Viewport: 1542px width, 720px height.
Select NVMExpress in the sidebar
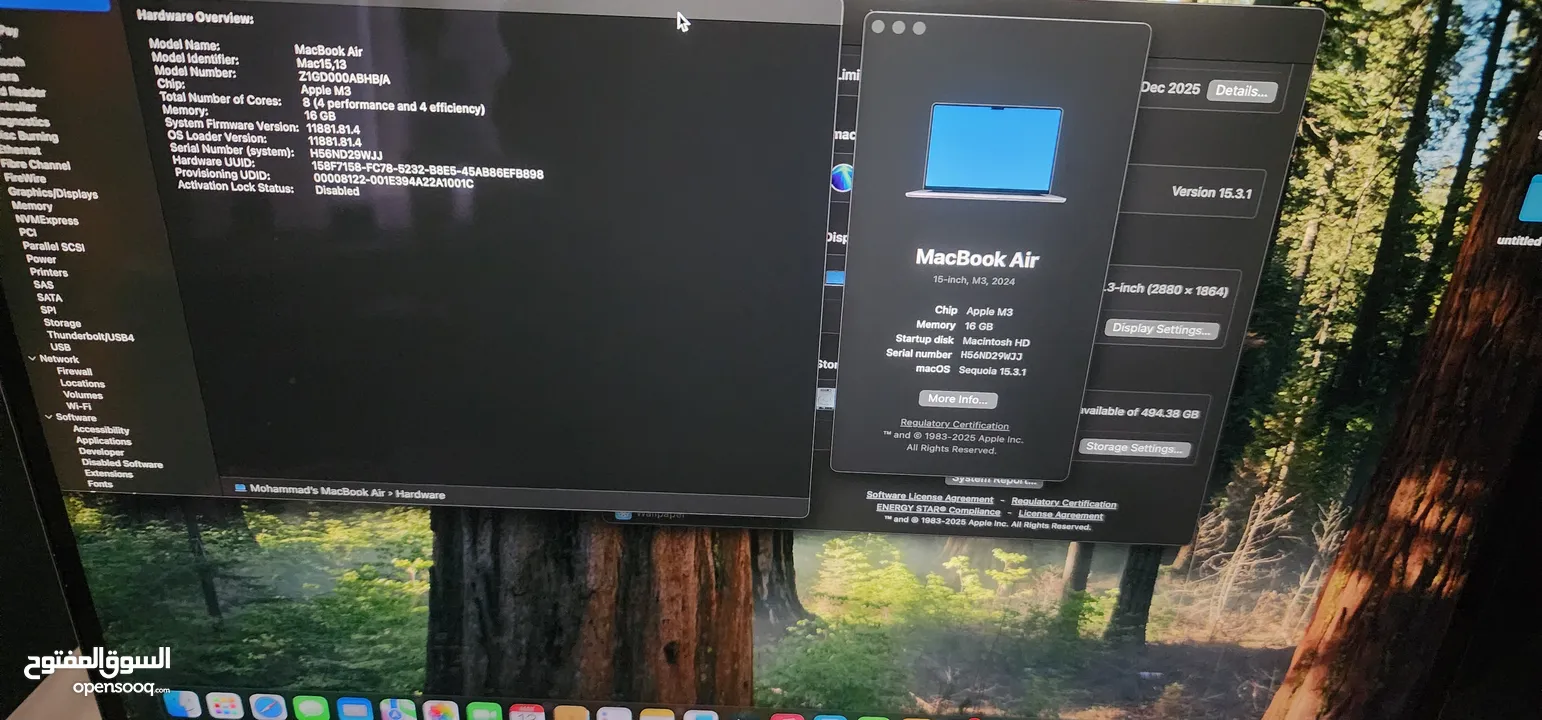coord(47,220)
